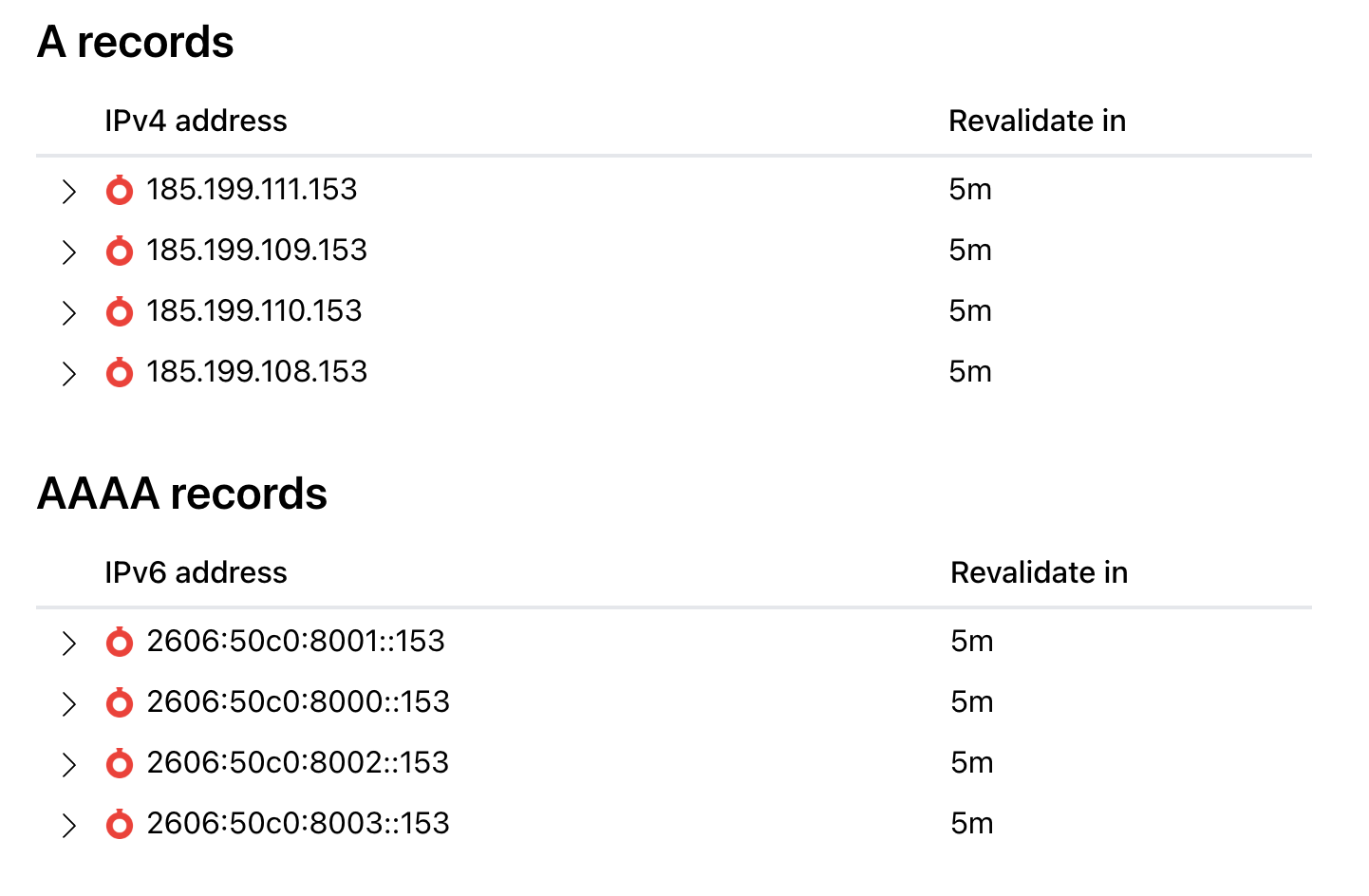The width and height of the screenshot is (1369, 896).
Task: Click the 185.199.108.153 address text
Action: [x=257, y=371]
